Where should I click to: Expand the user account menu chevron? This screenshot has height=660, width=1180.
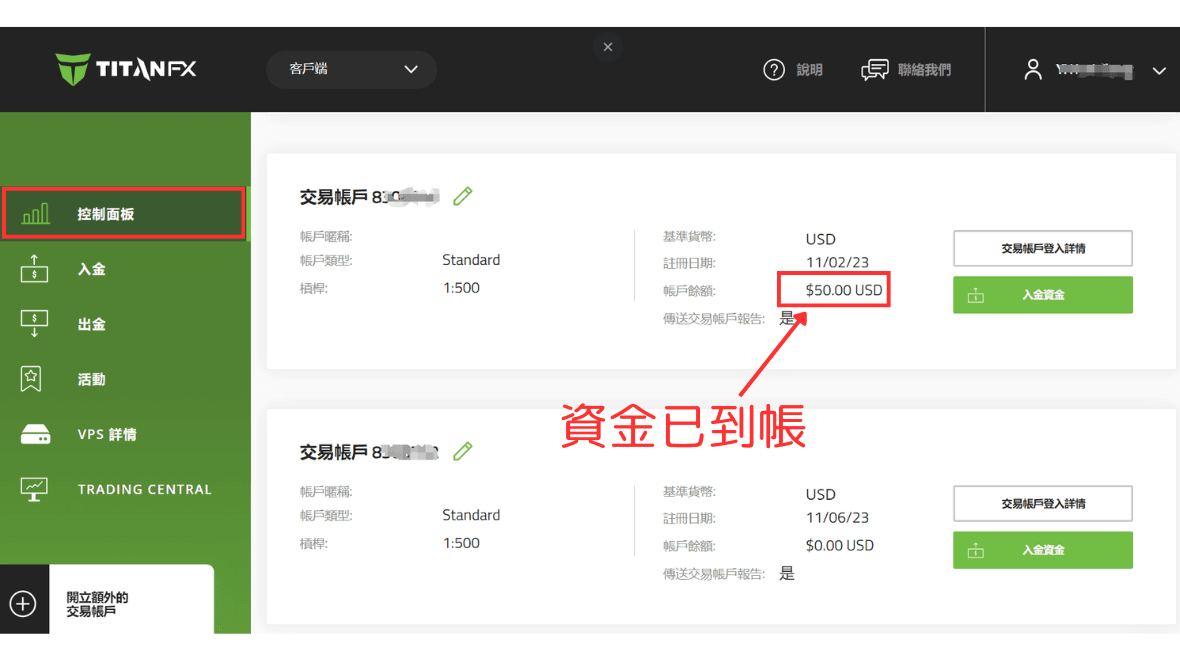point(1158,71)
